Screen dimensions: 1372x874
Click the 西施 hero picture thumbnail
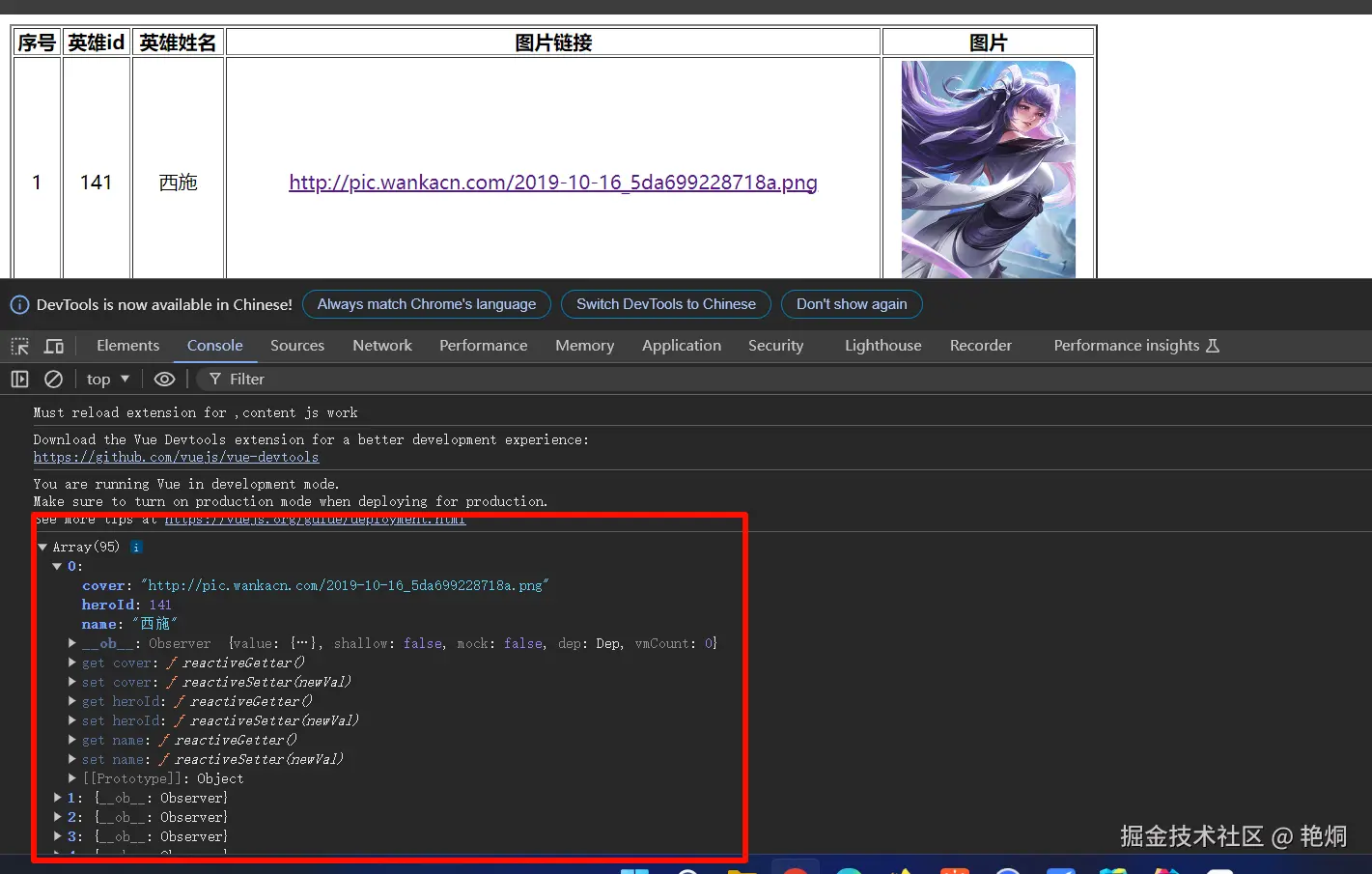988,170
